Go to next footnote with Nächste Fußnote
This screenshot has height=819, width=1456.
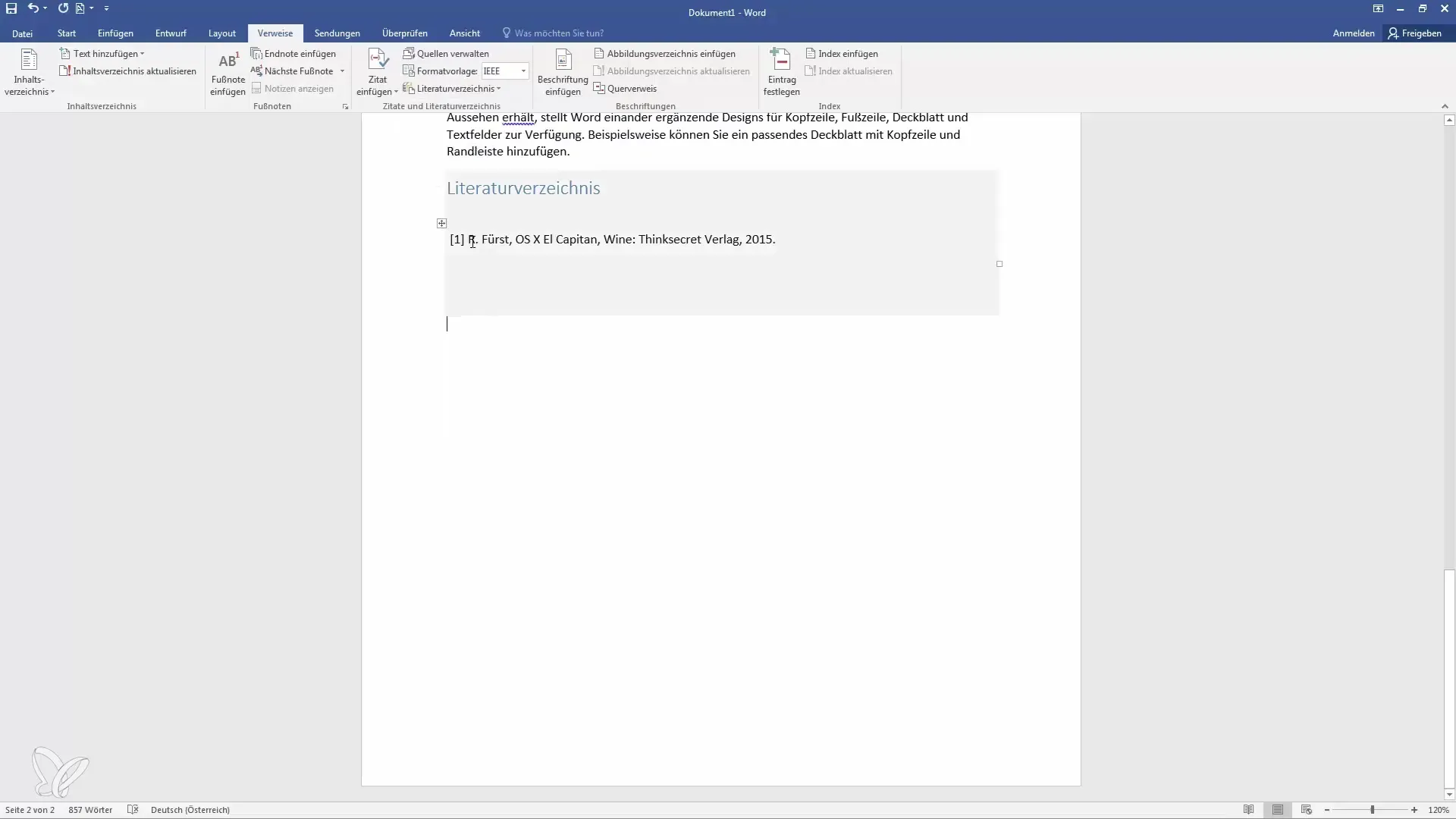point(293,71)
